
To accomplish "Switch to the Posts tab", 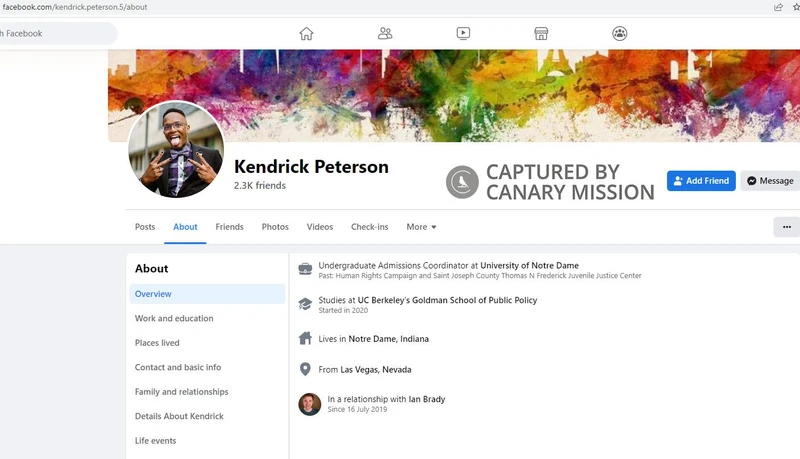I will click(x=145, y=227).
